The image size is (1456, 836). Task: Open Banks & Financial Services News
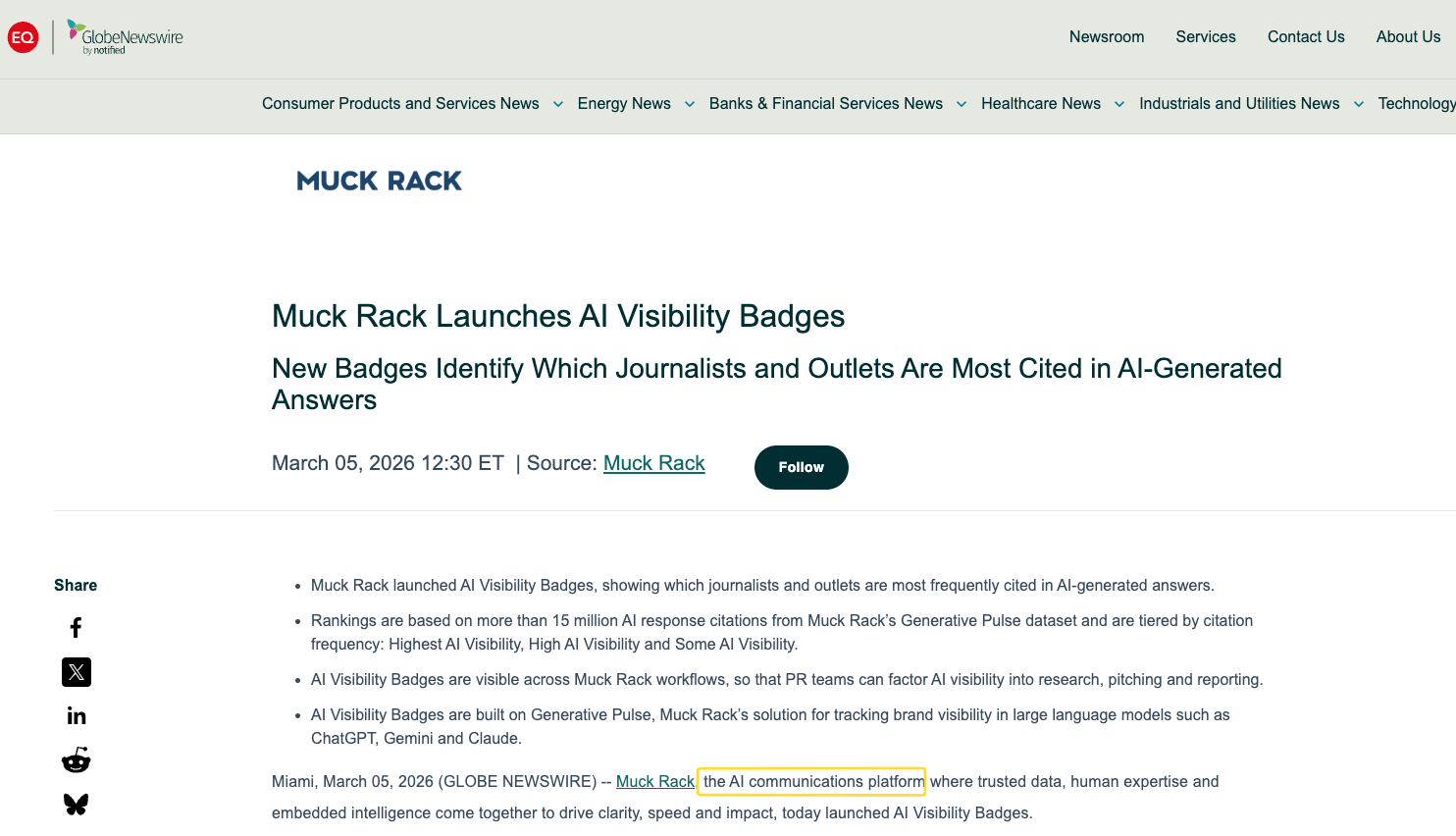pos(826,104)
